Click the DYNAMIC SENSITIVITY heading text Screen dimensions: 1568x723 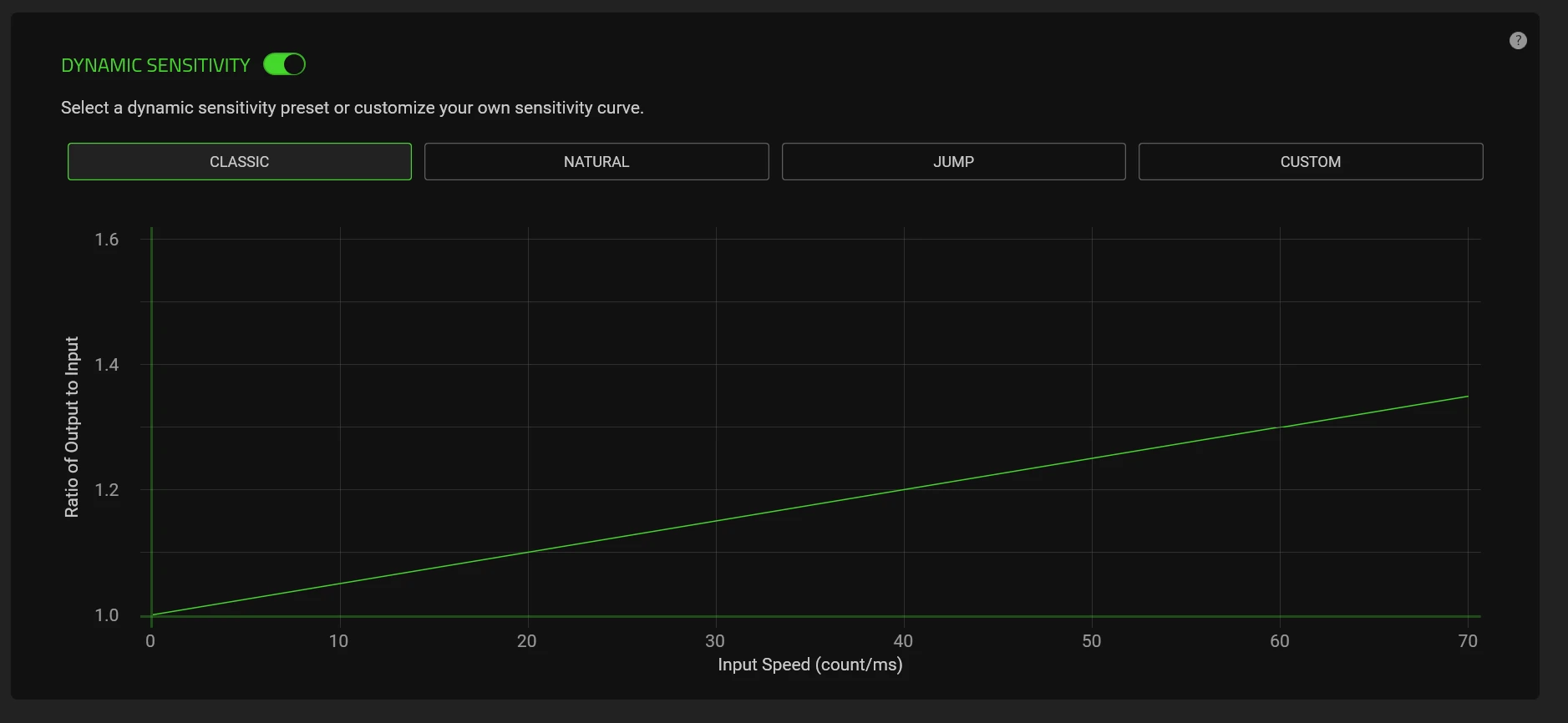155,65
